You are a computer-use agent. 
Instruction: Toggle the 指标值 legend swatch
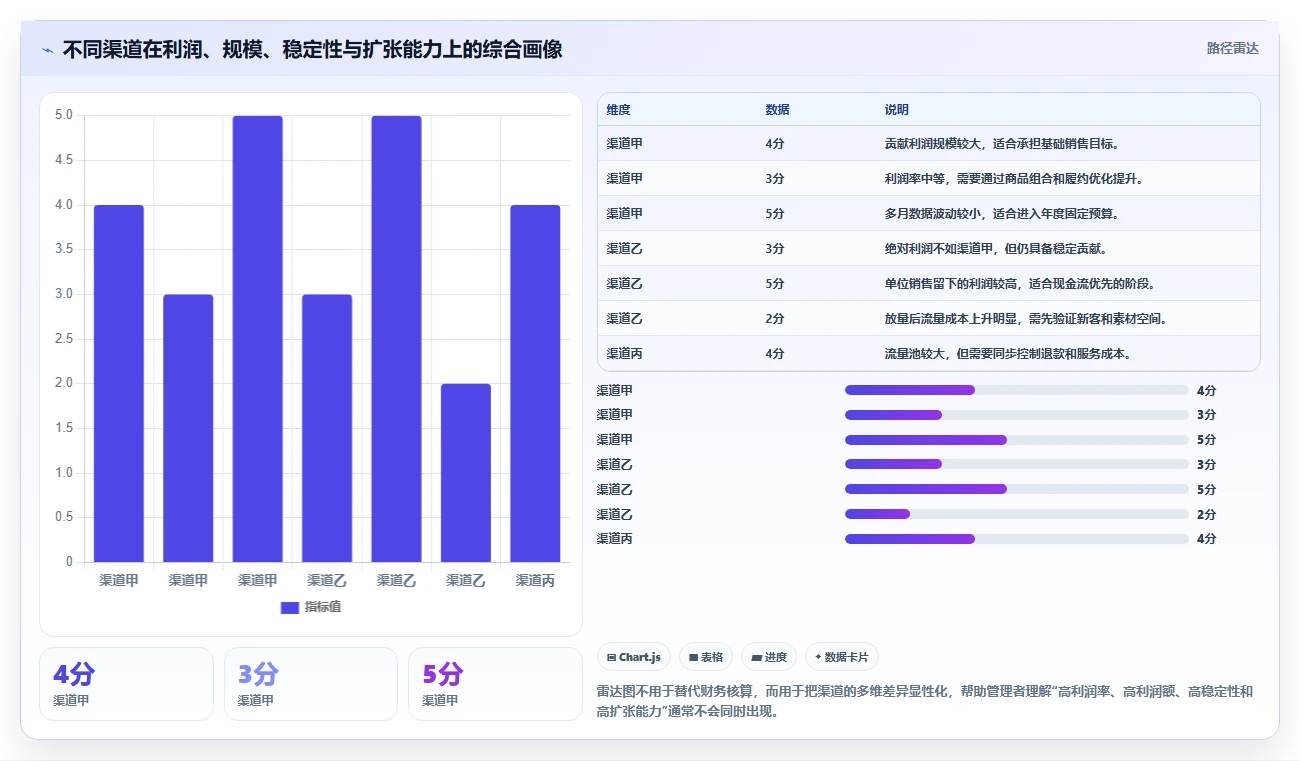(290, 607)
